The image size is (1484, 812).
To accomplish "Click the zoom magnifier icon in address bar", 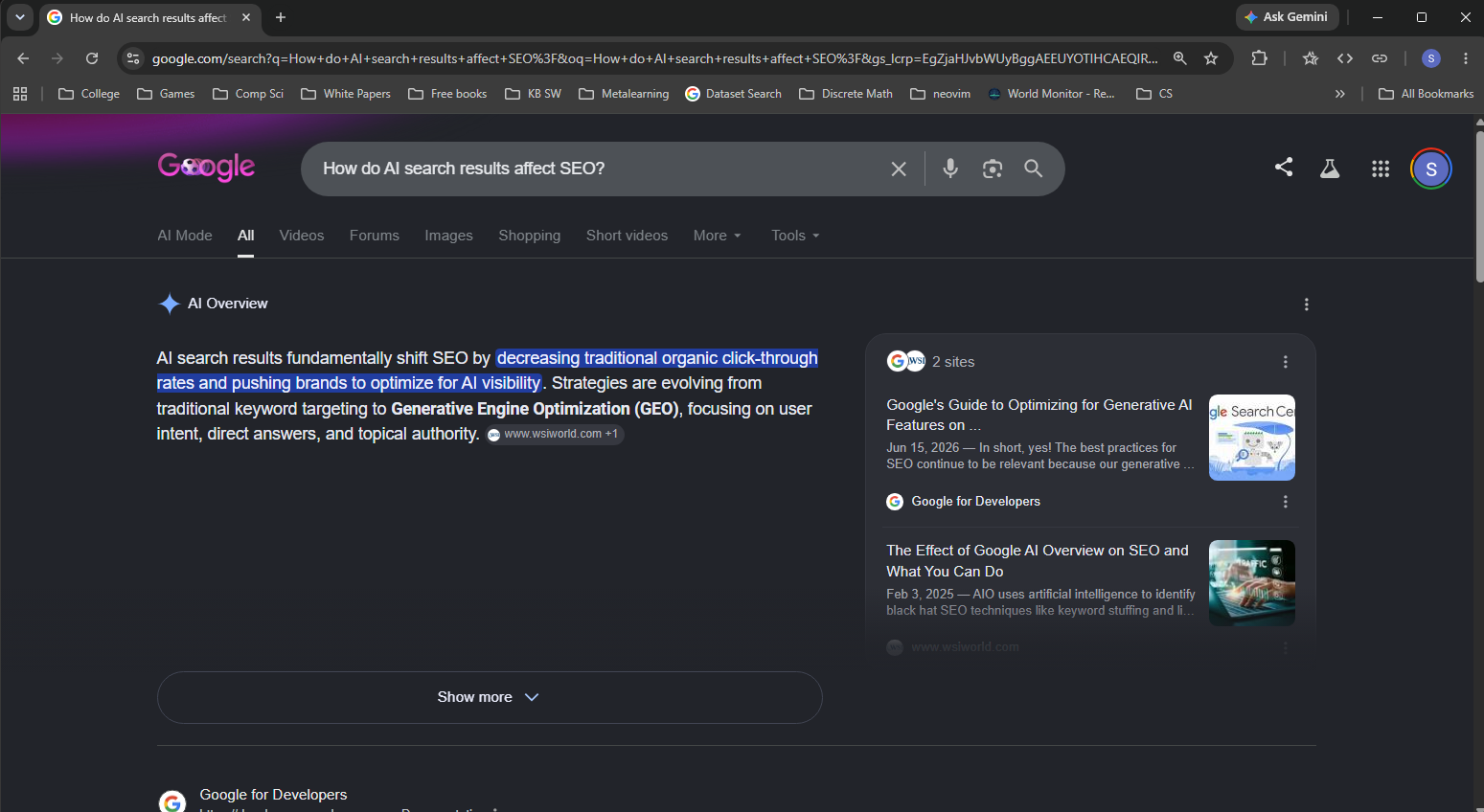I will click(x=1180, y=58).
